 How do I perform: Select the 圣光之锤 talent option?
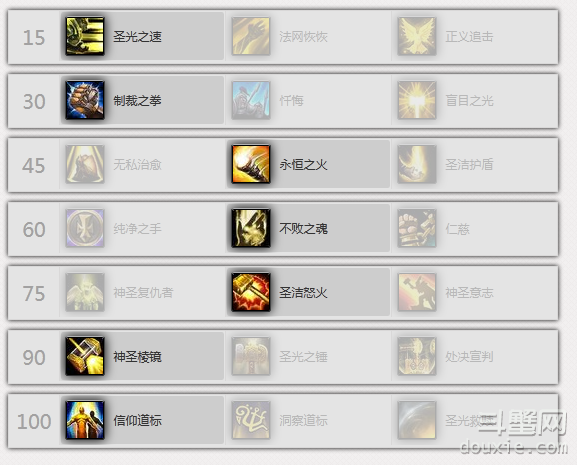303,356
